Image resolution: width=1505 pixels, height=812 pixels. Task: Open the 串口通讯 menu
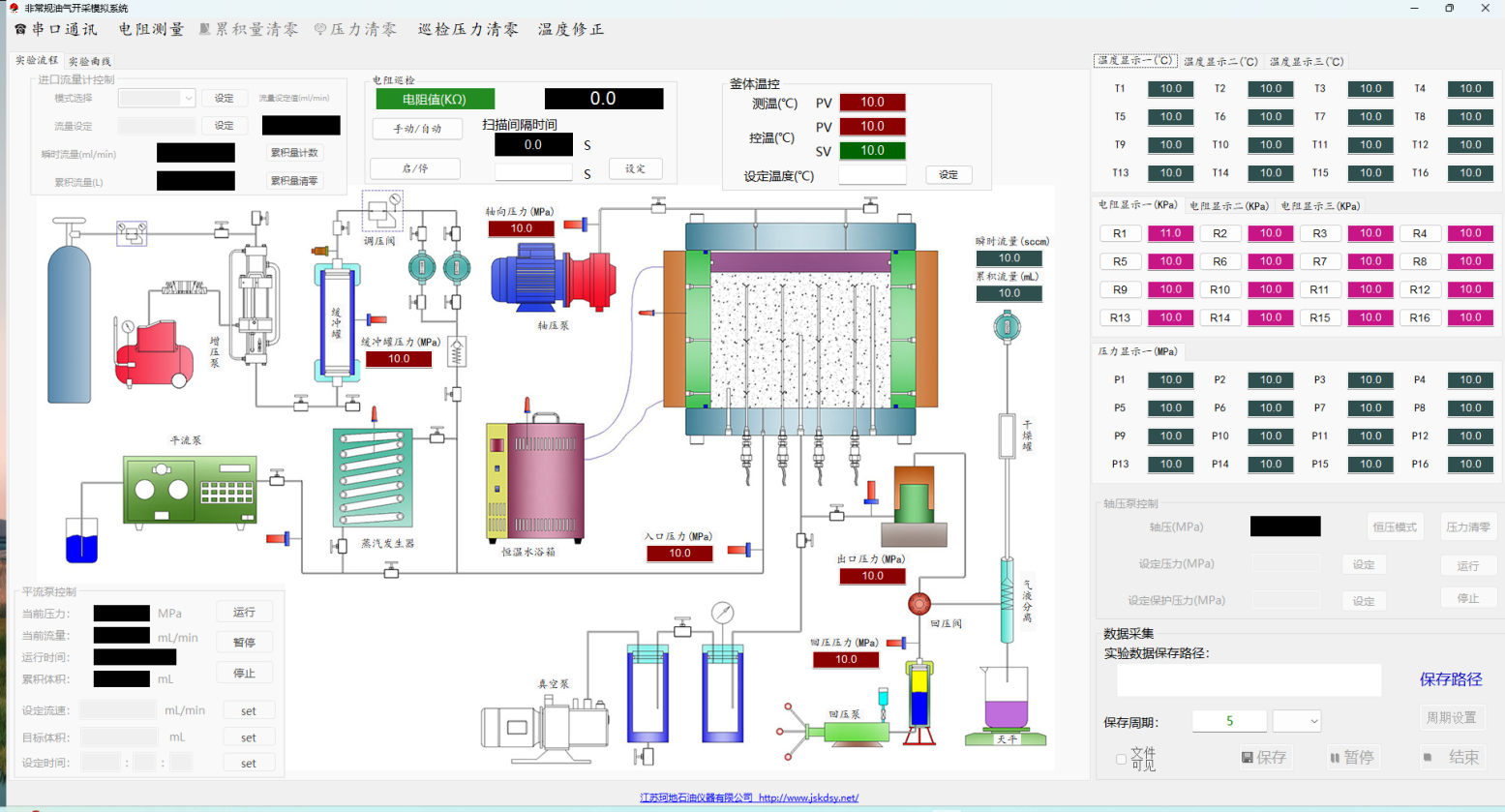(56, 30)
